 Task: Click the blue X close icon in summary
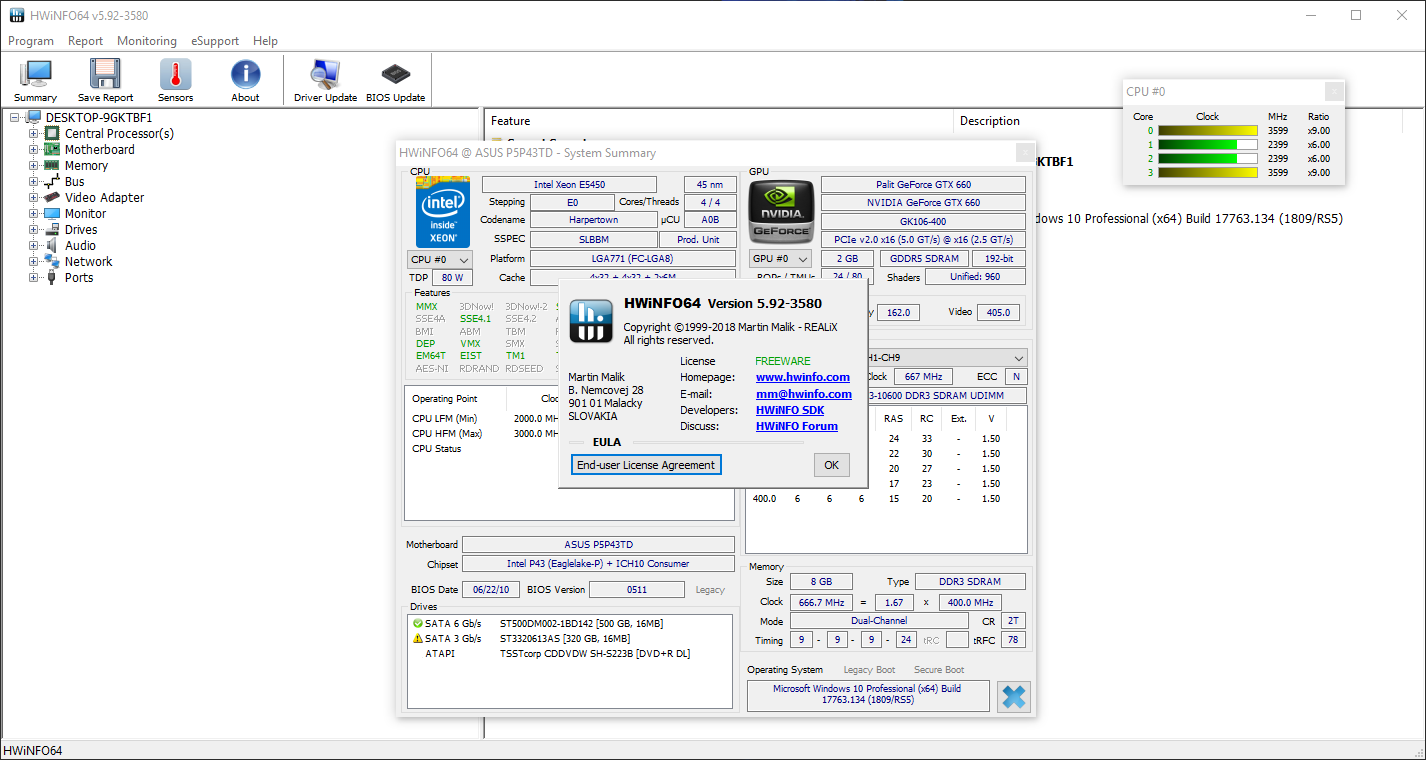click(x=1013, y=696)
